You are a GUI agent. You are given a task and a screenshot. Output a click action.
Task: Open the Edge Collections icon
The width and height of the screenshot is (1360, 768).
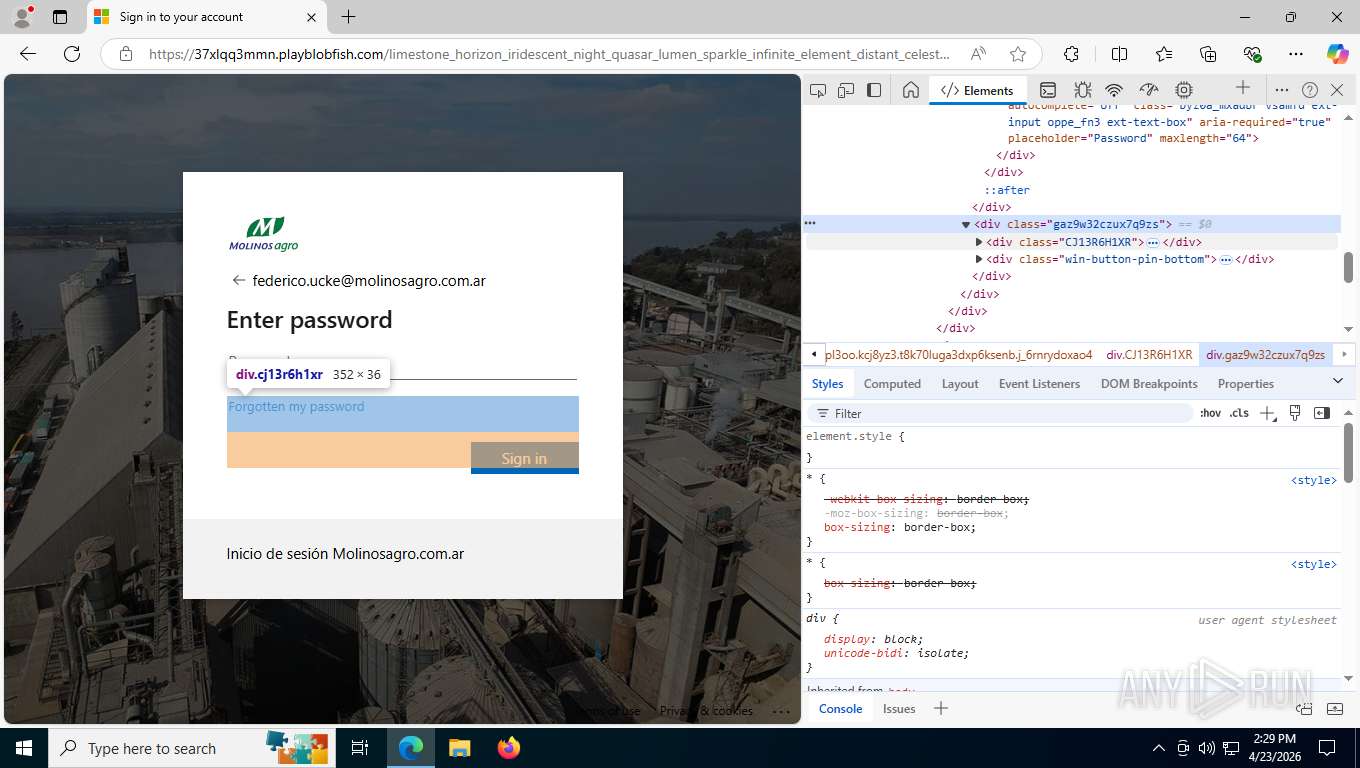1208,54
